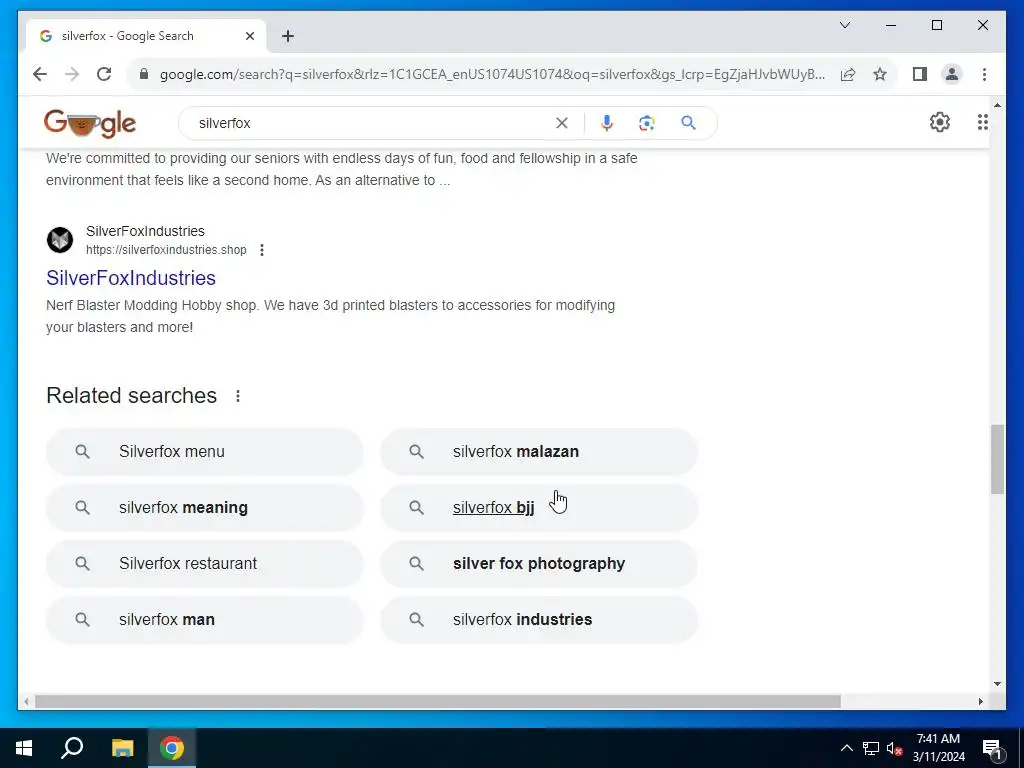
Task: Search related: silverfox industries
Action: click(539, 620)
